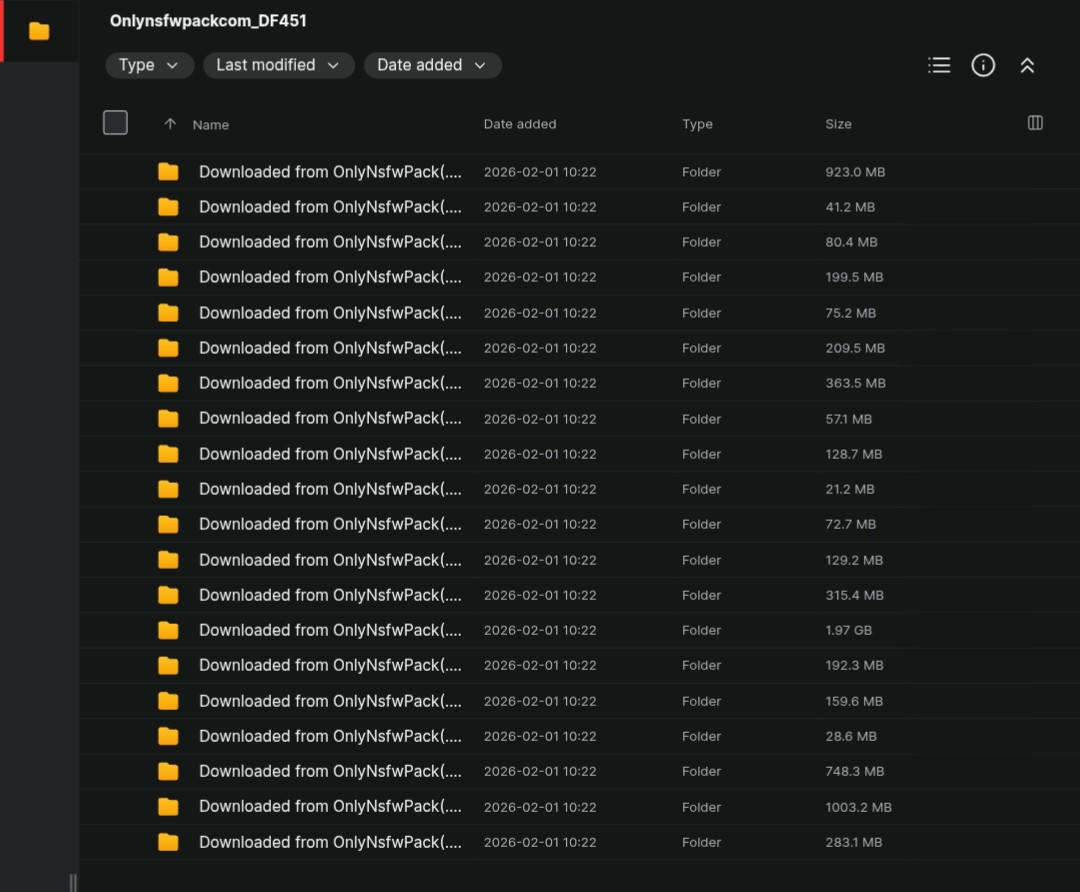Open the Last modified filter dropdown

(278, 65)
